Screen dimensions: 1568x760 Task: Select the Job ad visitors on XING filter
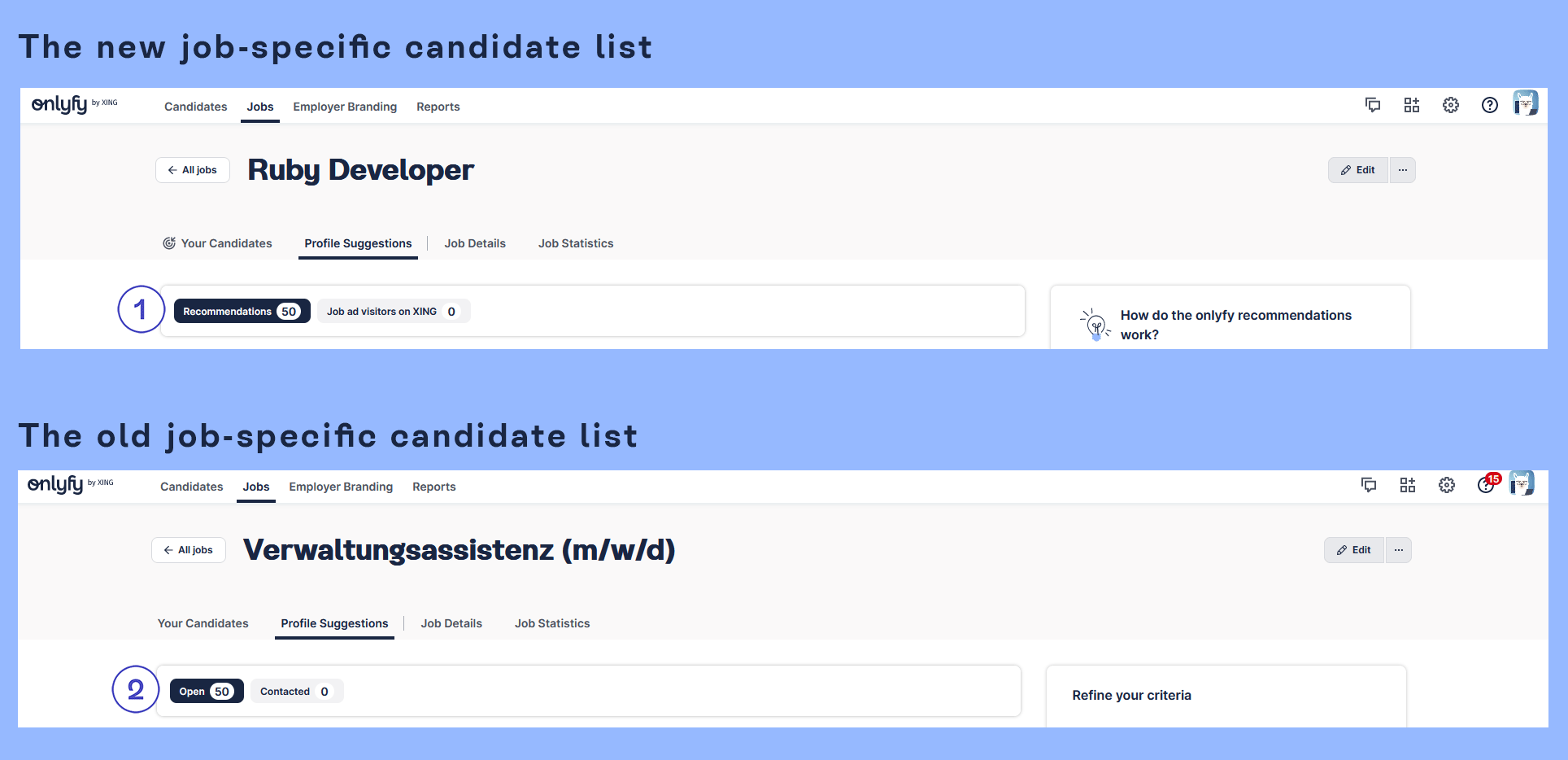click(x=393, y=312)
